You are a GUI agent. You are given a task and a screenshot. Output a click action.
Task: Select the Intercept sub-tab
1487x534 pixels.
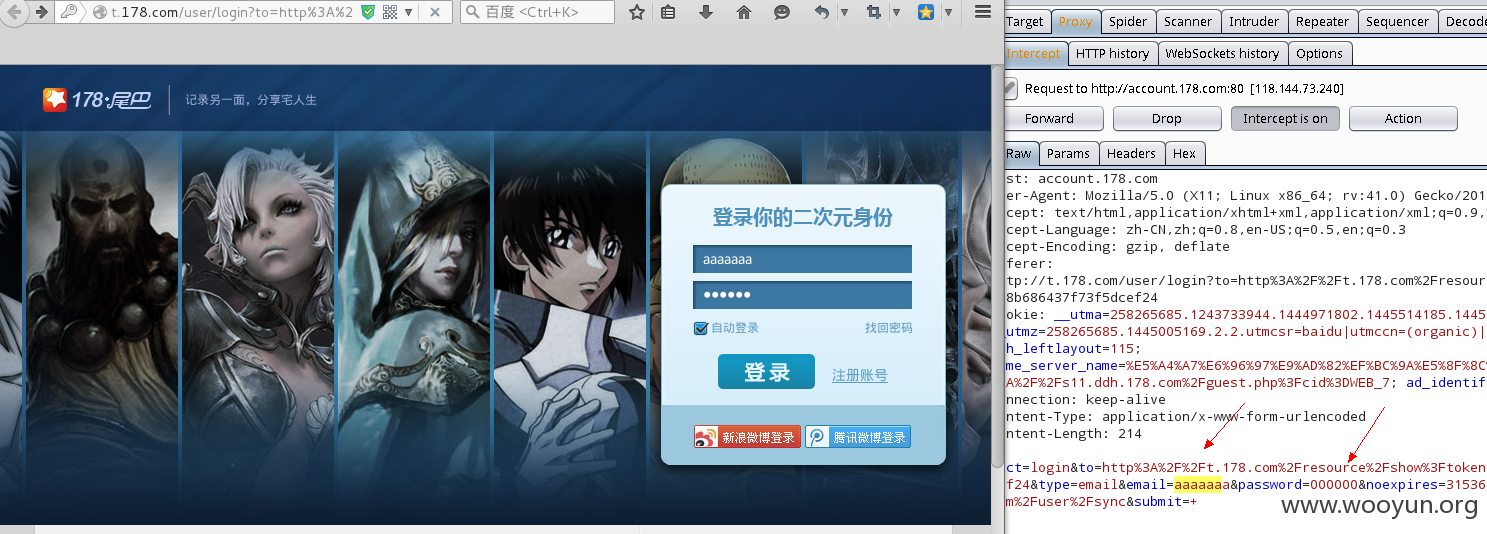tap(1034, 53)
